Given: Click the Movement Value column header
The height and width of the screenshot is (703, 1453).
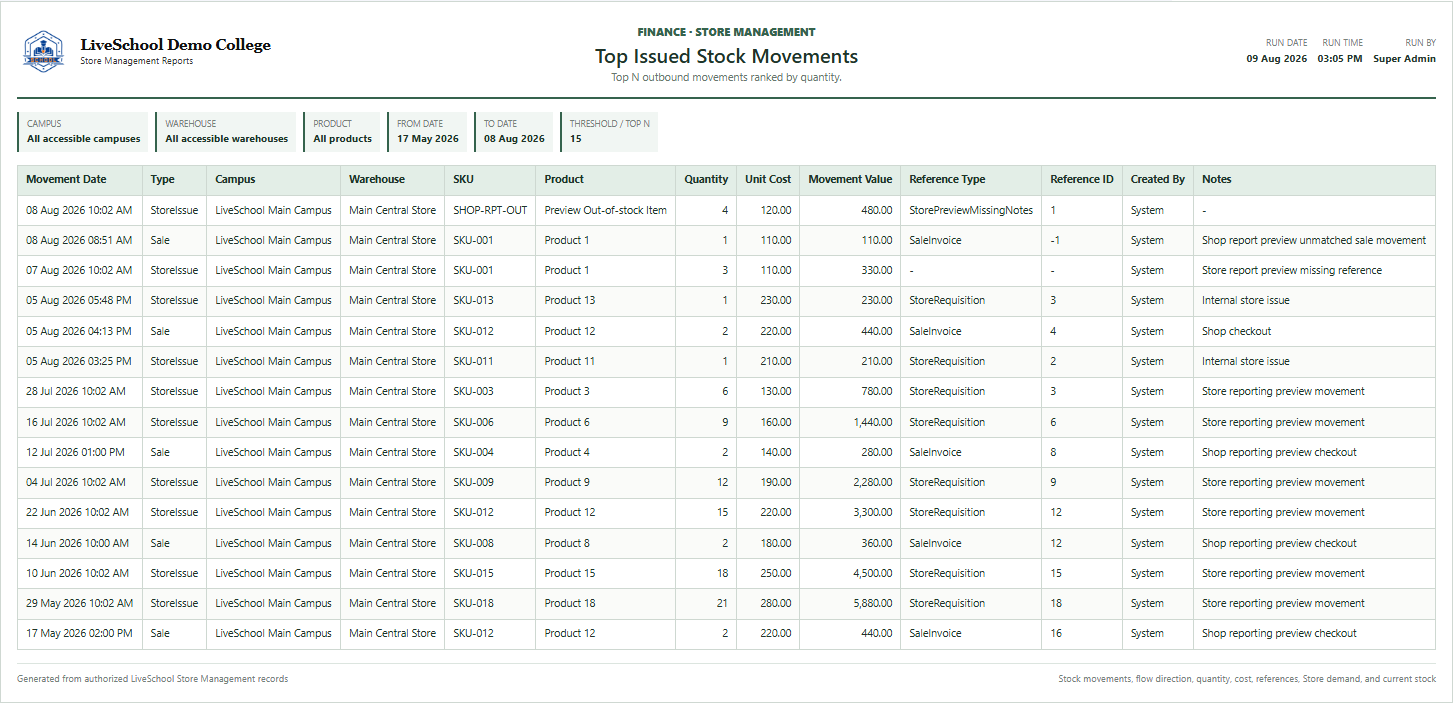Looking at the screenshot, I should pos(850,180).
